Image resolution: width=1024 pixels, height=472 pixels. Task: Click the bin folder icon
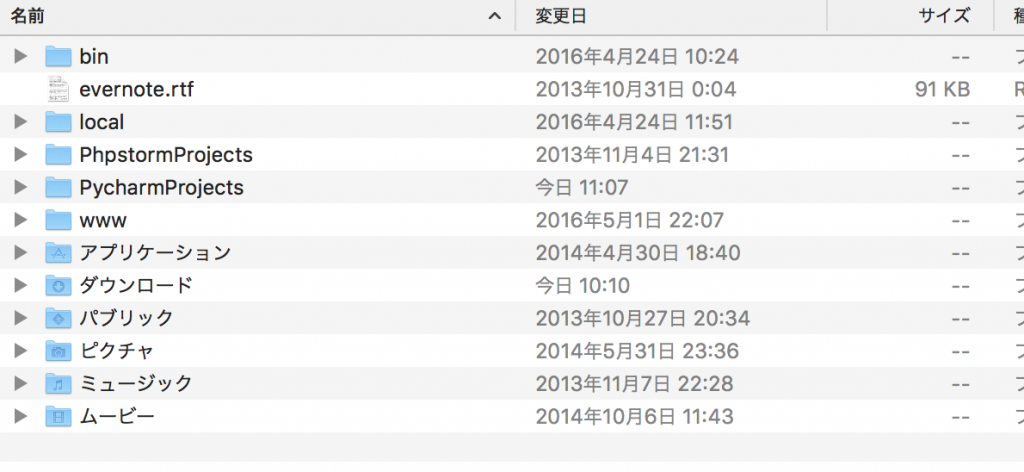coord(59,56)
